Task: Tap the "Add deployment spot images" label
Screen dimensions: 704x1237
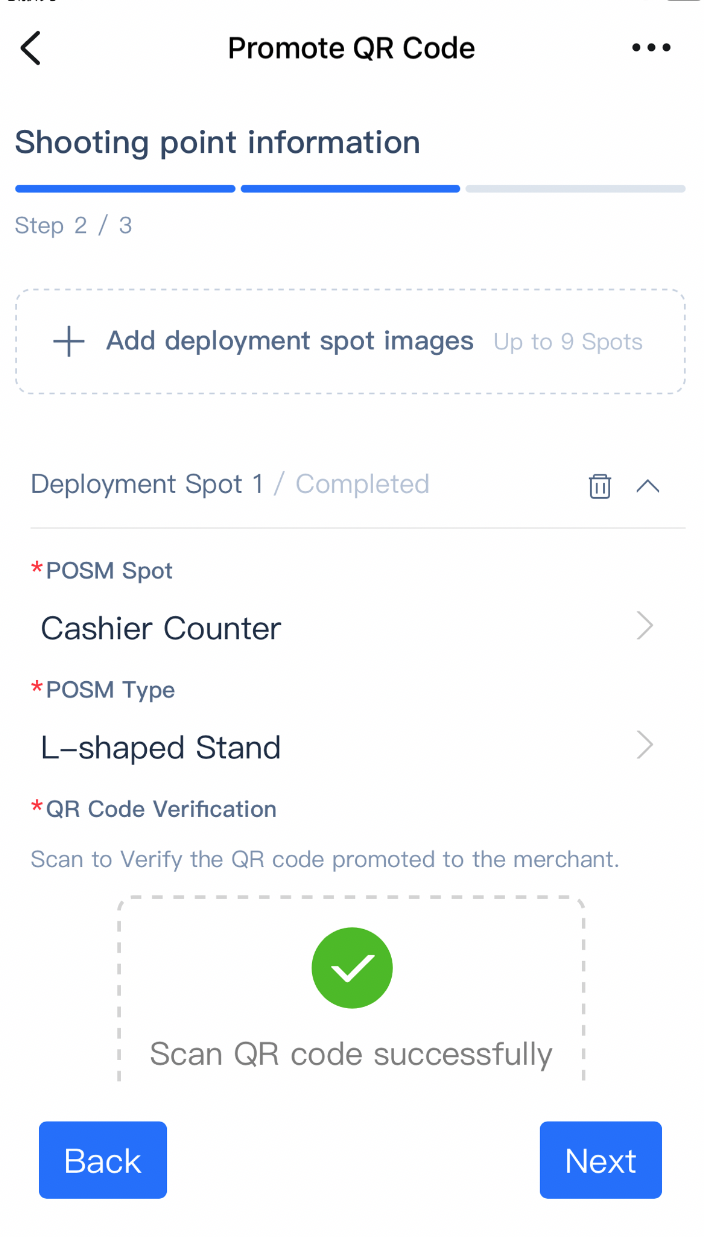Action: (x=290, y=341)
